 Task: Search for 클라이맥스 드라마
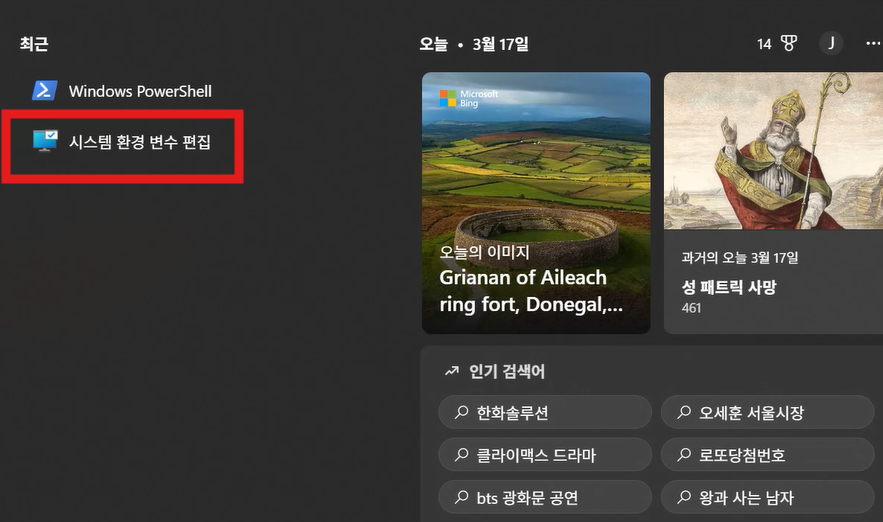coord(545,454)
